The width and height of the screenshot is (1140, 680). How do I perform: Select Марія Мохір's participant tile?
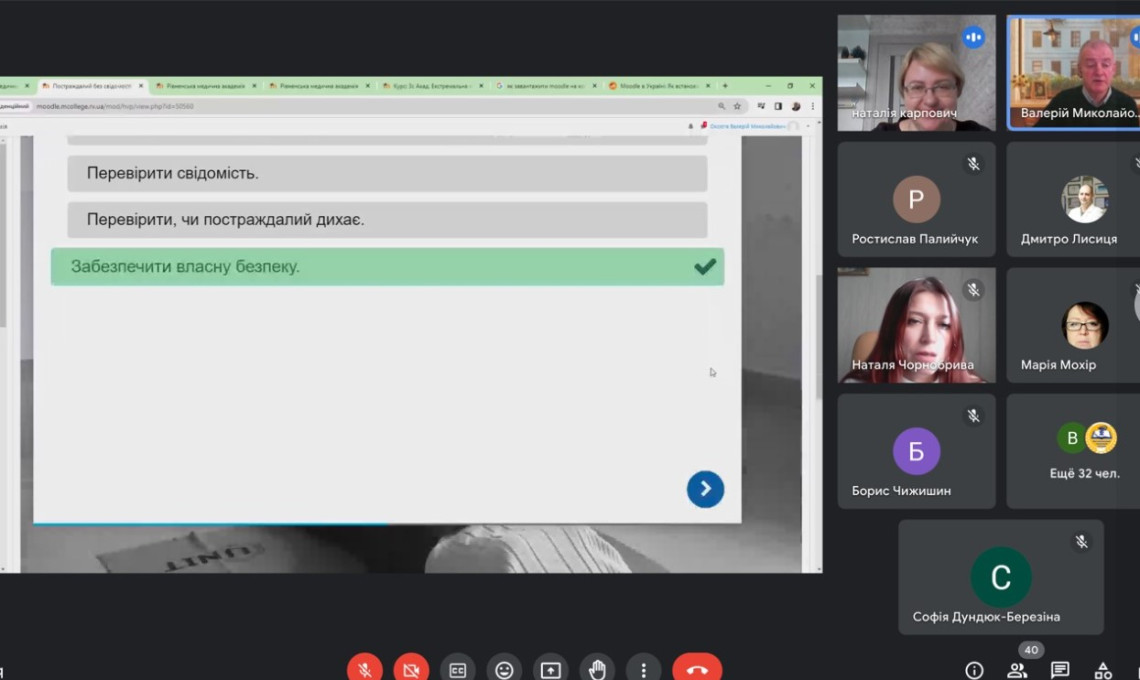(x=1074, y=325)
